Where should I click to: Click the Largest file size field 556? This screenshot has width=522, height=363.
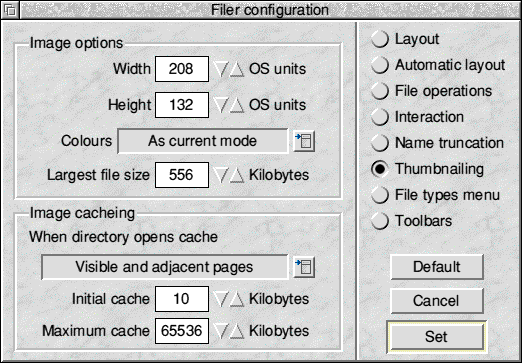[182, 175]
